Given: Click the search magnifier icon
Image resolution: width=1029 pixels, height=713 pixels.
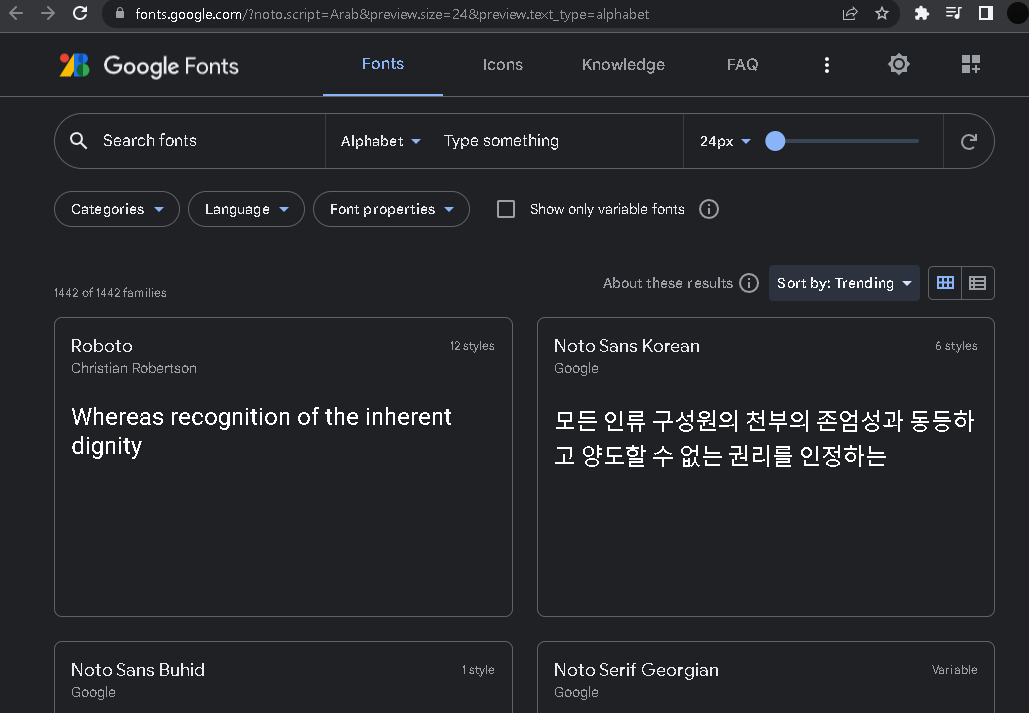Looking at the screenshot, I should [79, 140].
